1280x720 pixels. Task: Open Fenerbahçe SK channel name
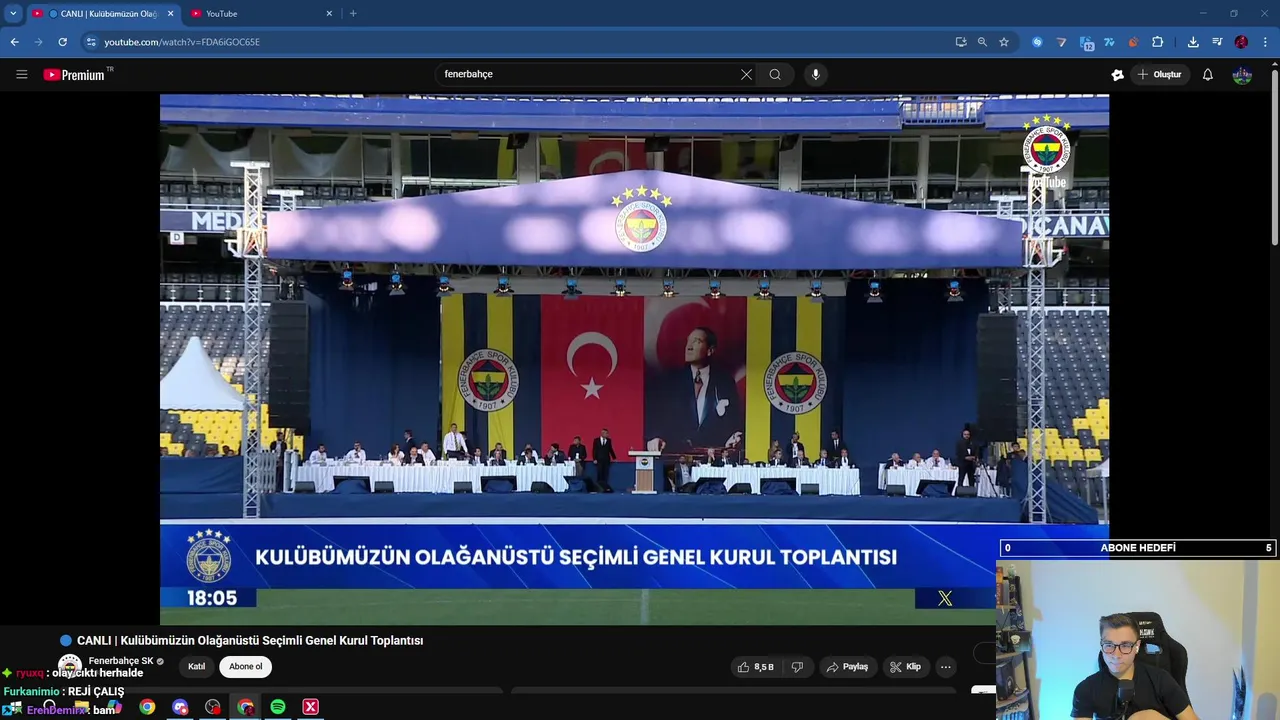121,661
